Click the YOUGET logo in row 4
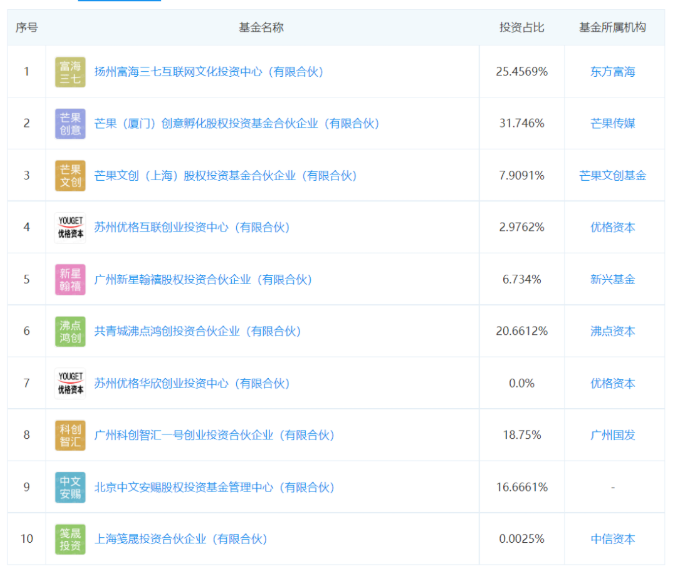 pos(70,227)
